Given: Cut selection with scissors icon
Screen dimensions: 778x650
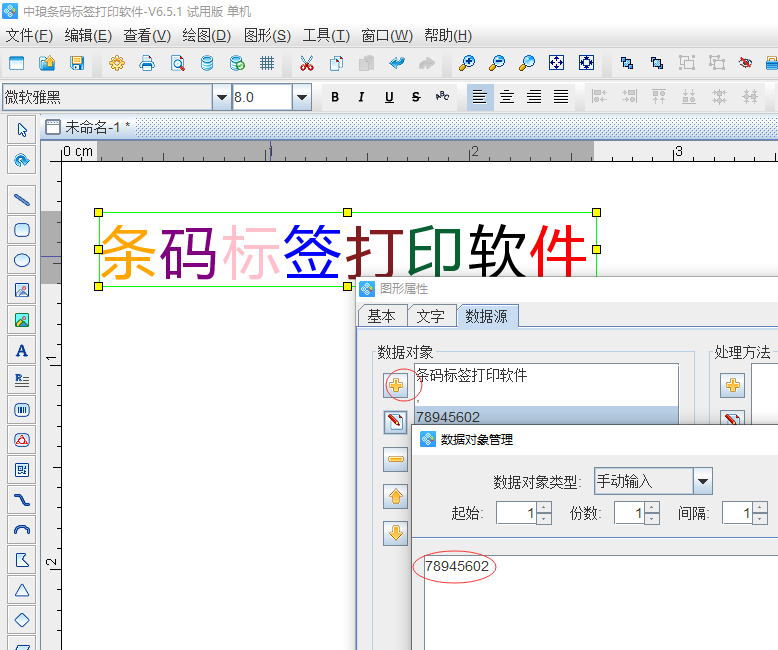Looking at the screenshot, I should [x=307, y=63].
